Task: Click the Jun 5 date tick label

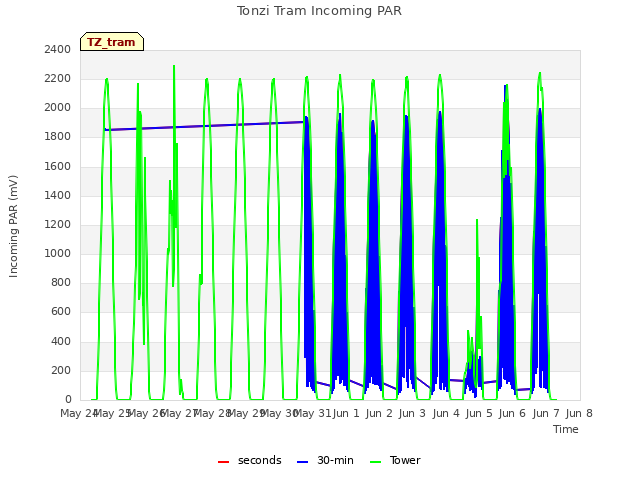Action: (479, 413)
